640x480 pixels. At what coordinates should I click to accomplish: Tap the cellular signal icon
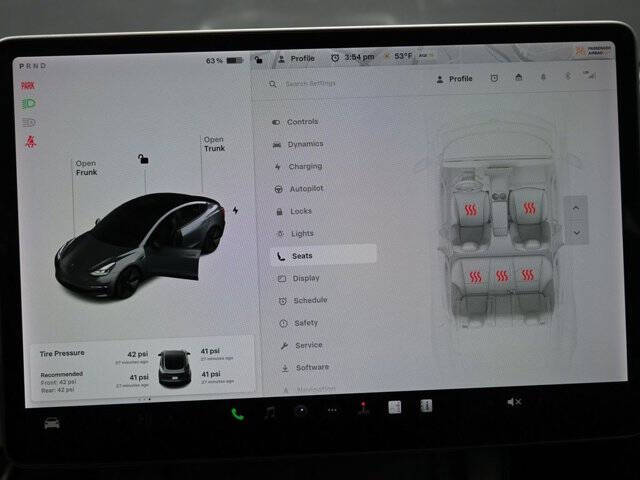590,75
